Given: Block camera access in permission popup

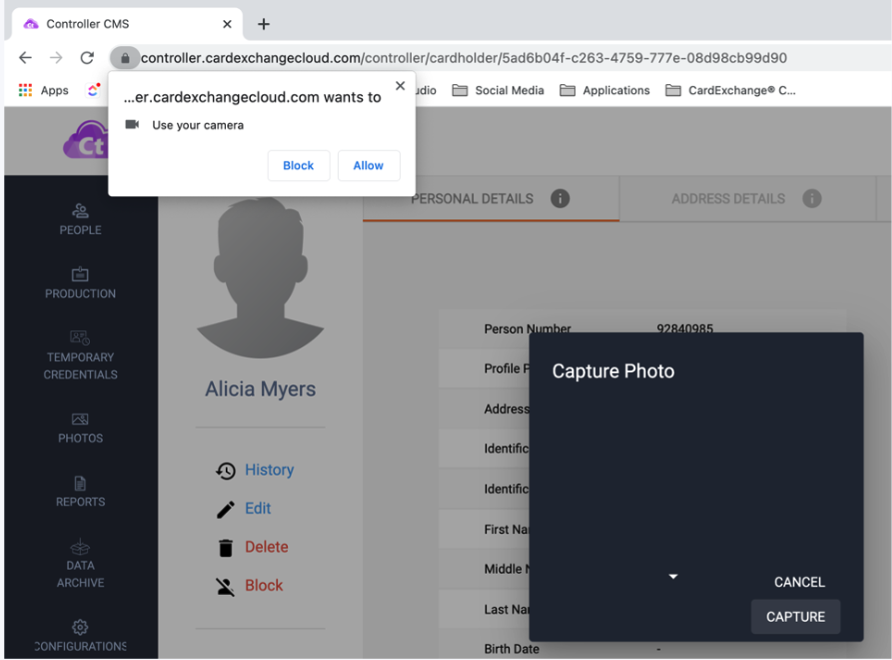Looking at the screenshot, I should click(298, 166).
